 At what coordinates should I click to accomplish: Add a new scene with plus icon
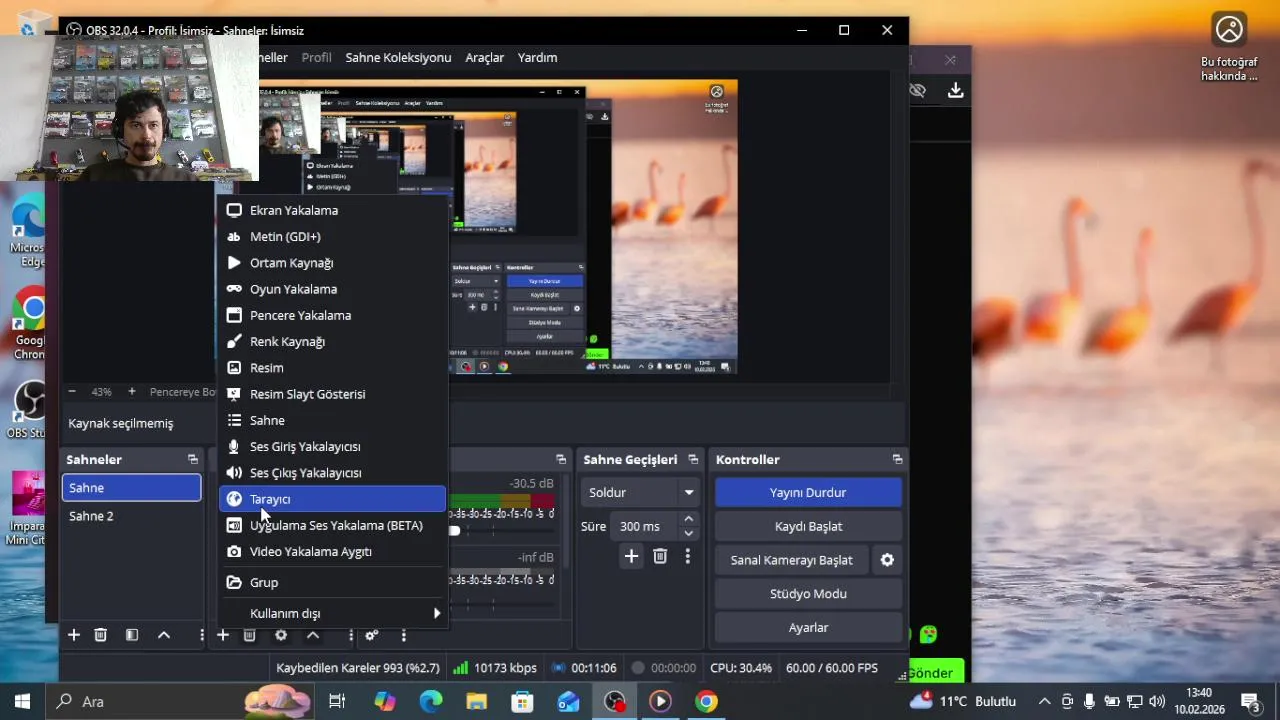73,635
